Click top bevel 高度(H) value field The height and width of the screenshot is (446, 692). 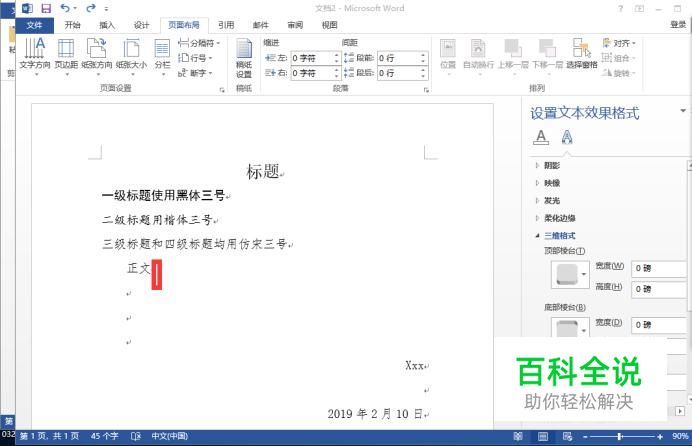click(x=659, y=289)
